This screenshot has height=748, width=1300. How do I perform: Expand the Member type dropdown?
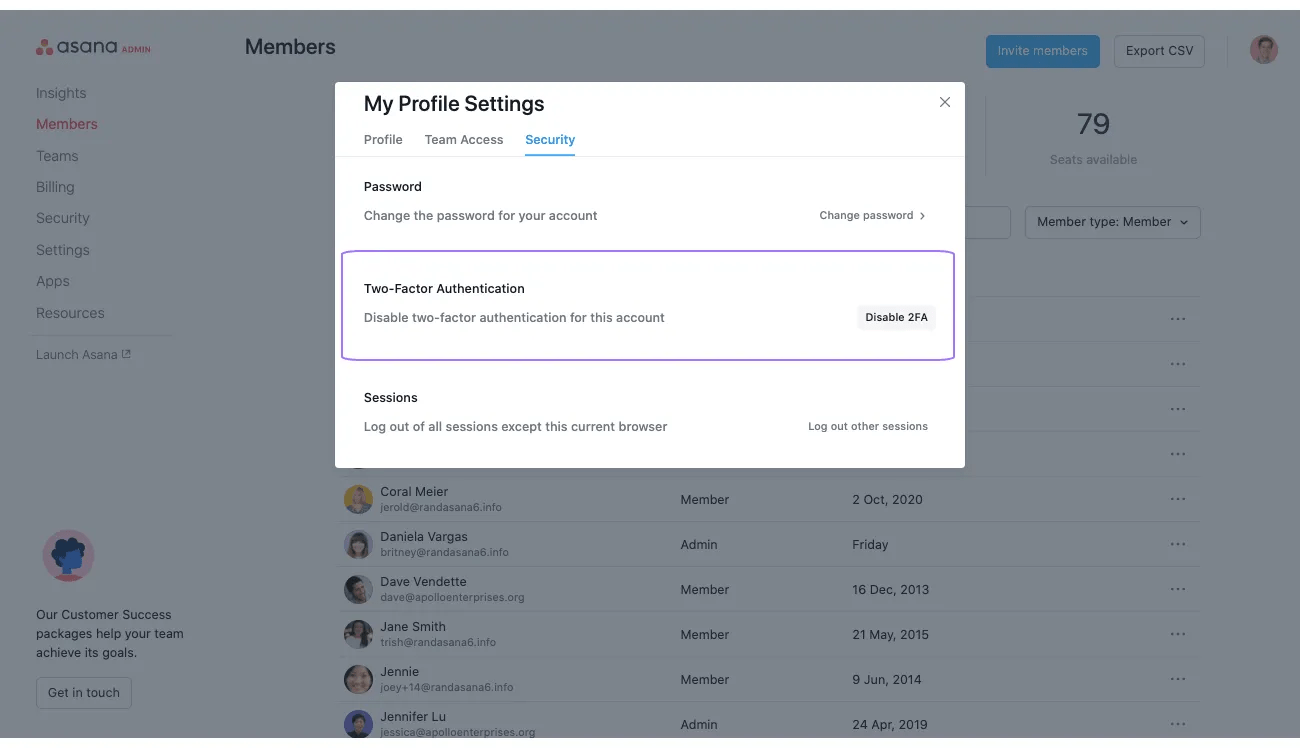[1112, 222]
